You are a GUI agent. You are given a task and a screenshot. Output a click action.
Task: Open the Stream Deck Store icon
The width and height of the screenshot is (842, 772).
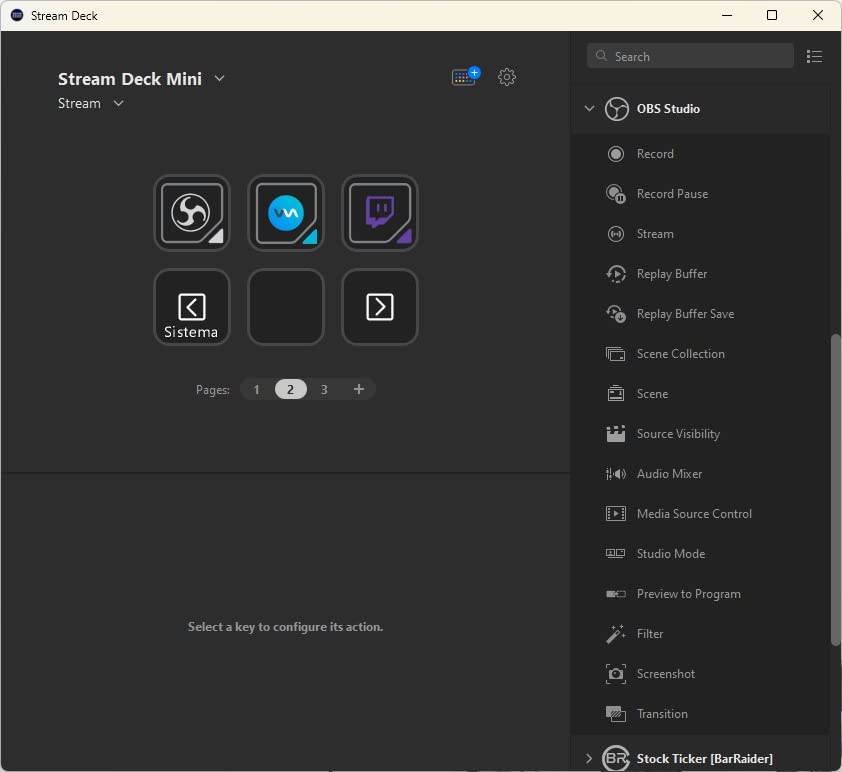click(466, 77)
